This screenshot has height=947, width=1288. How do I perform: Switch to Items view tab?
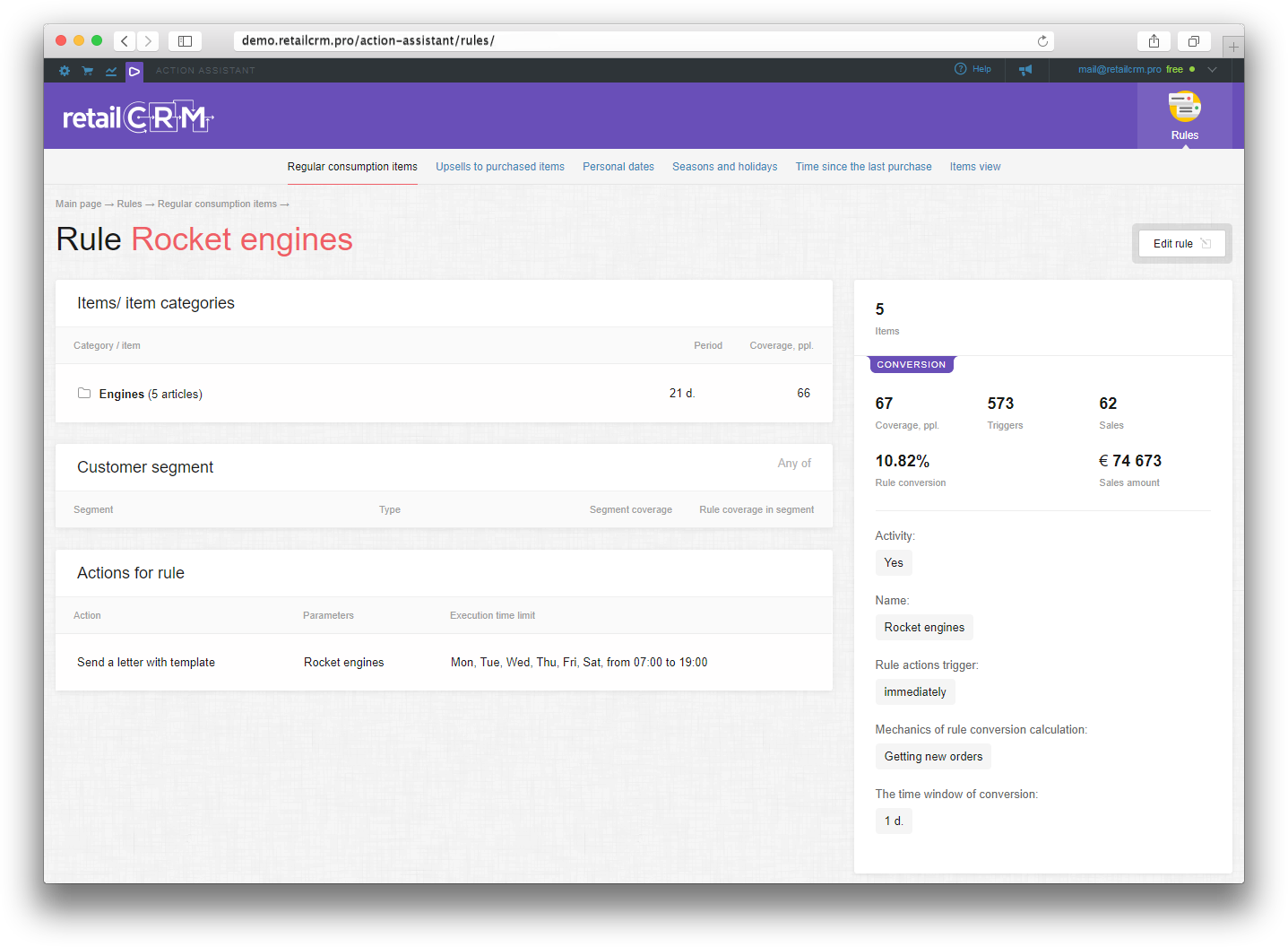(x=975, y=167)
